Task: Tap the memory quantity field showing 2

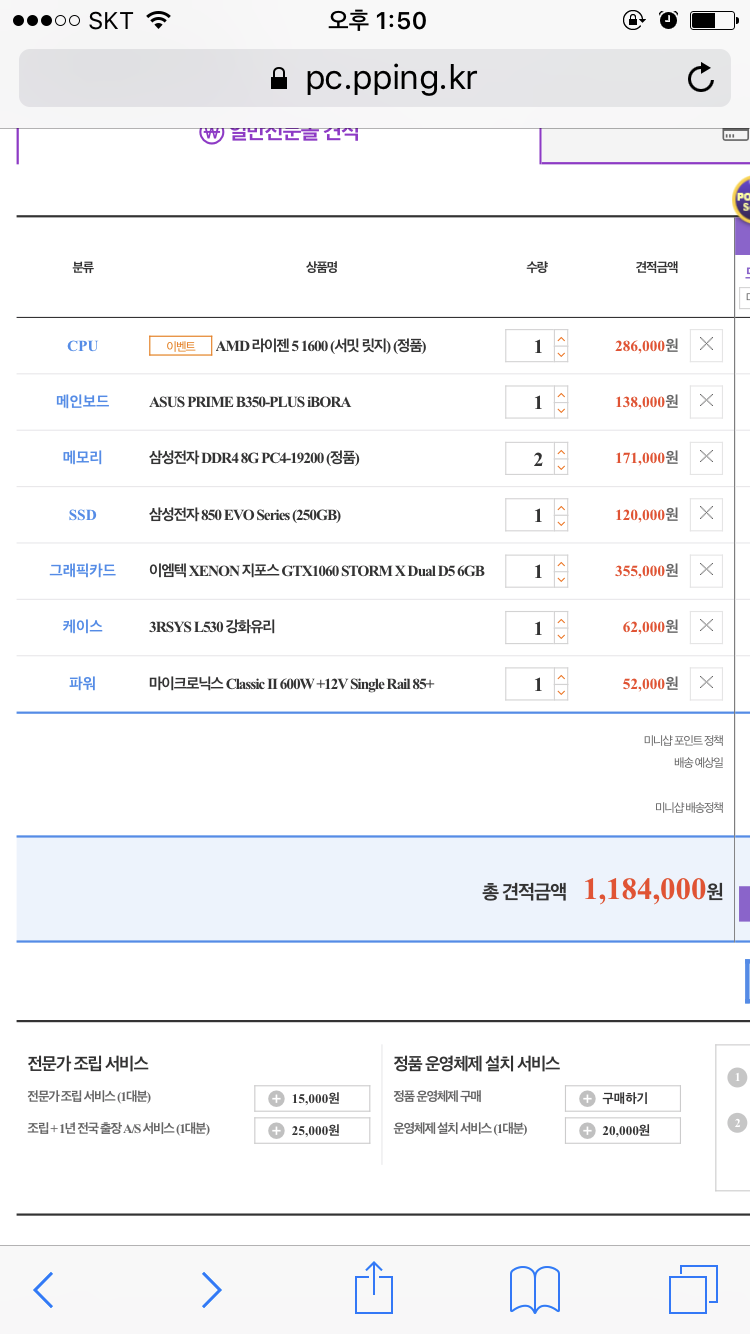Action: click(x=529, y=459)
